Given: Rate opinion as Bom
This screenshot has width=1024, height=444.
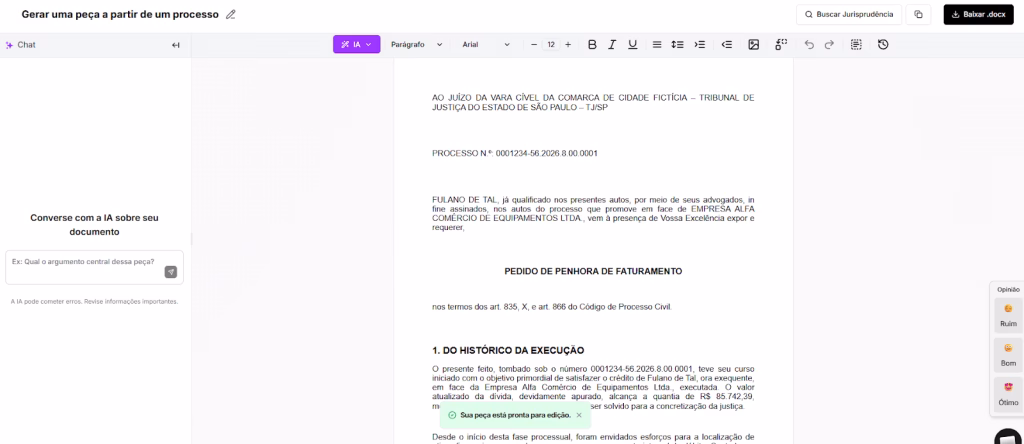Looking at the screenshot, I should click(1008, 354).
